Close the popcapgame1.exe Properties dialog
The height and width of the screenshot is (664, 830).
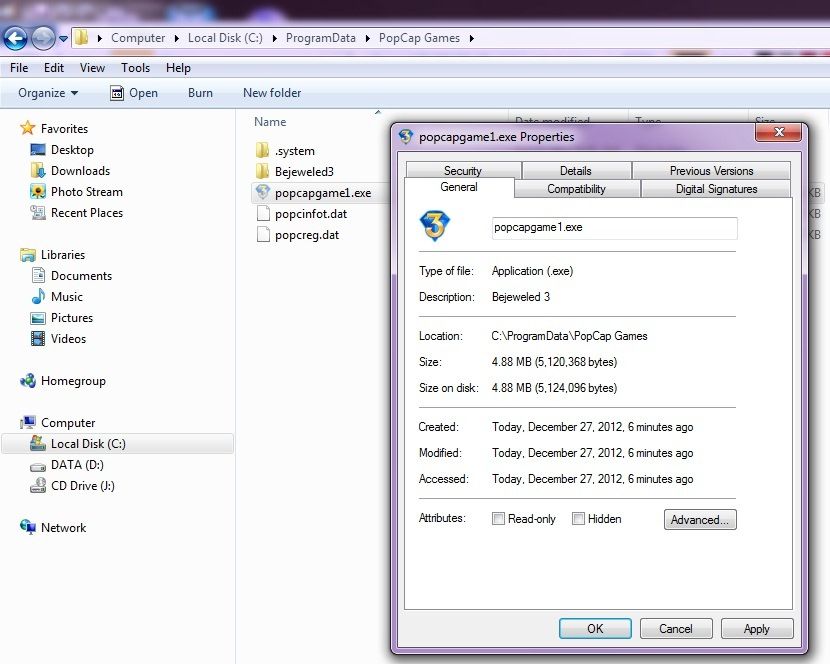(x=778, y=132)
